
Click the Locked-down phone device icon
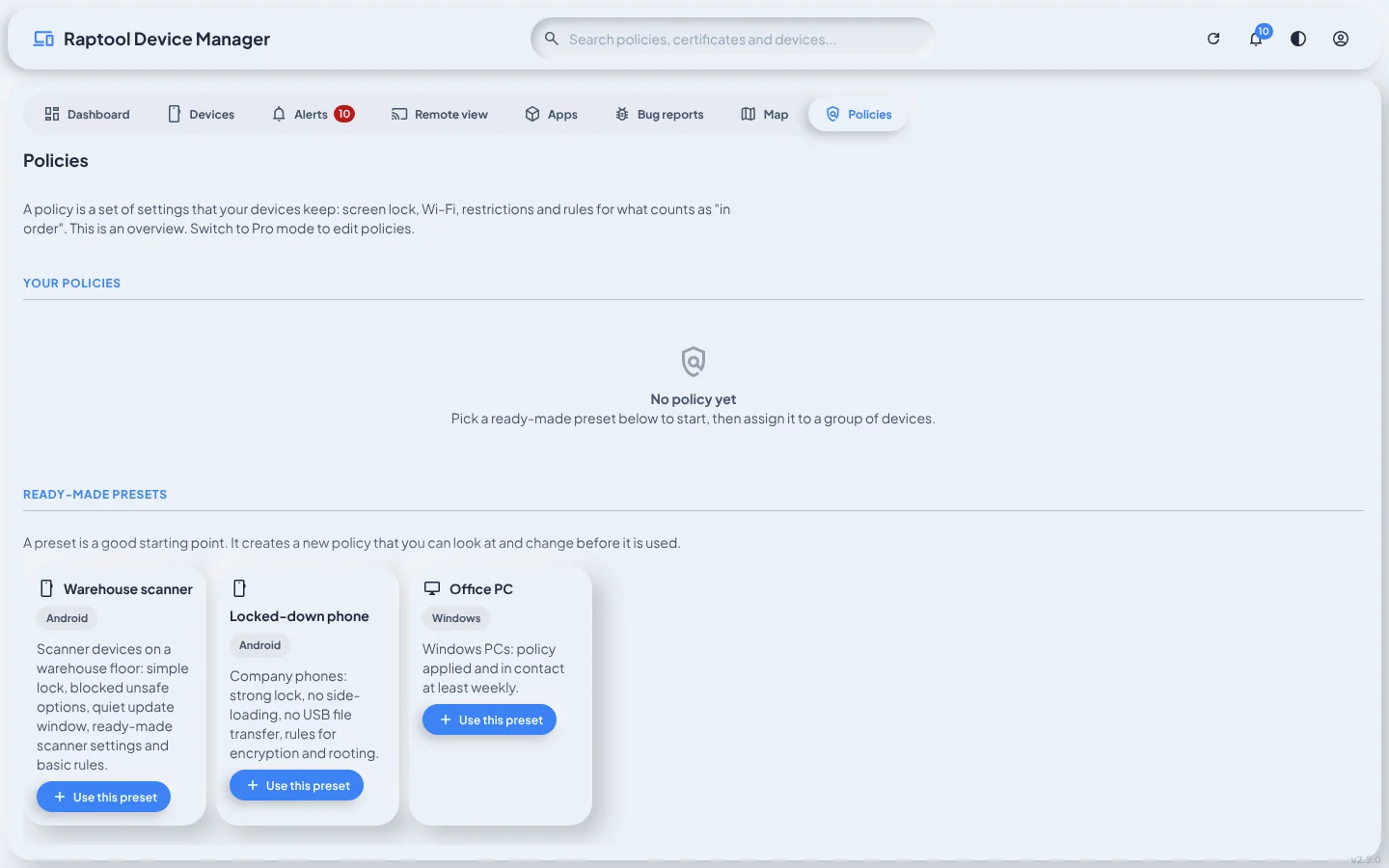pyautogui.click(x=239, y=588)
